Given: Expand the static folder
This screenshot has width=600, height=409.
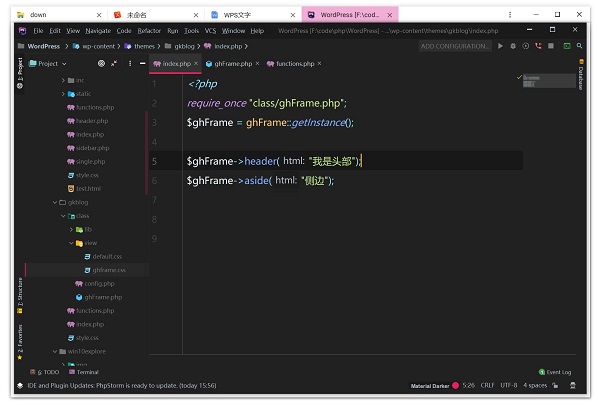Looking at the screenshot, I should [62, 93].
